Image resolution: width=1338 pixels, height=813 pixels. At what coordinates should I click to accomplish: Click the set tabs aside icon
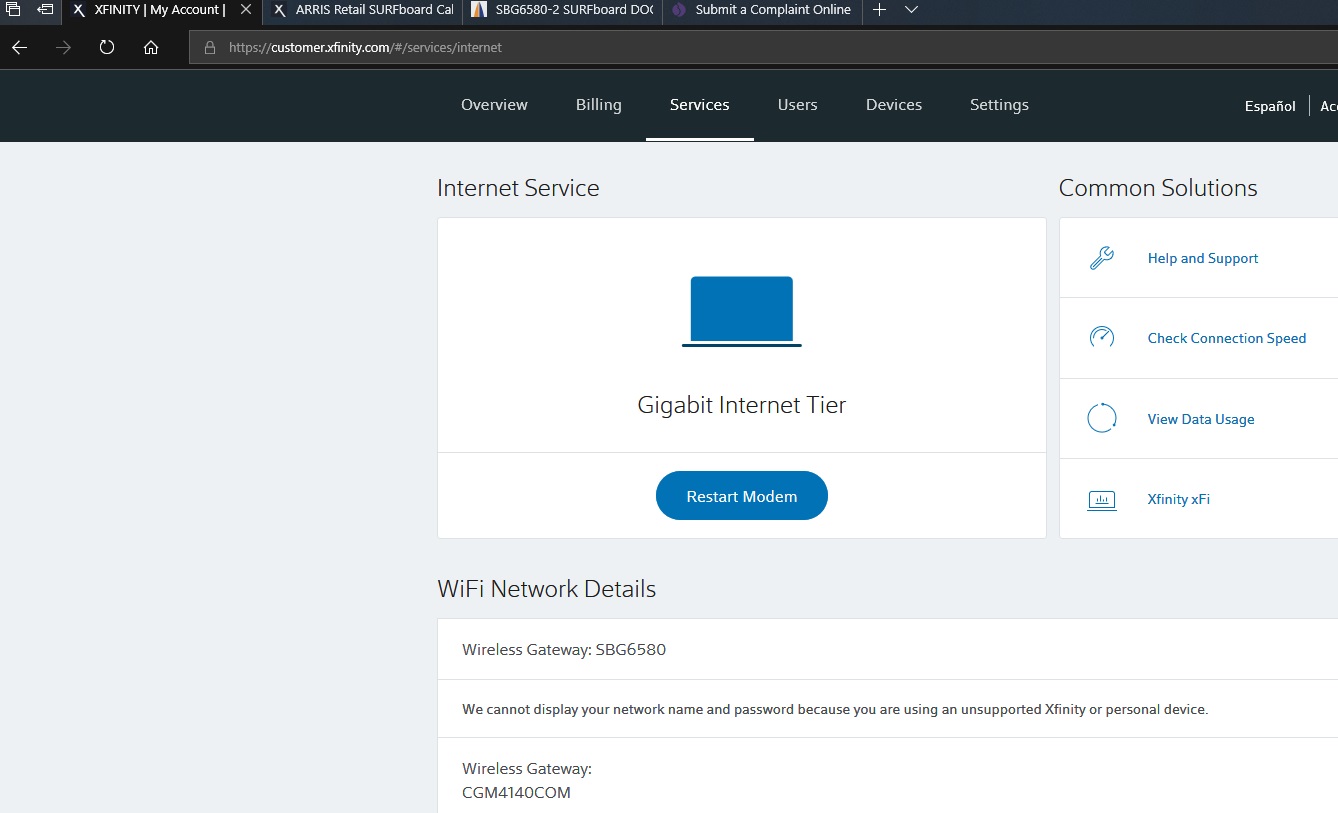45,10
